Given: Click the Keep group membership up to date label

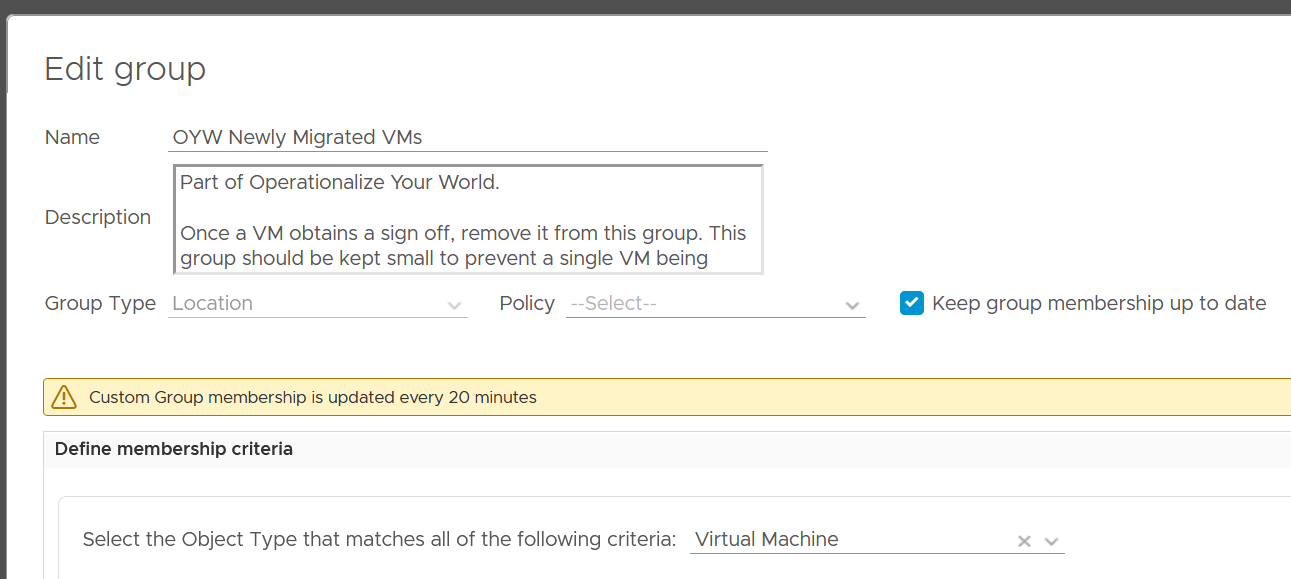Looking at the screenshot, I should (x=1099, y=303).
